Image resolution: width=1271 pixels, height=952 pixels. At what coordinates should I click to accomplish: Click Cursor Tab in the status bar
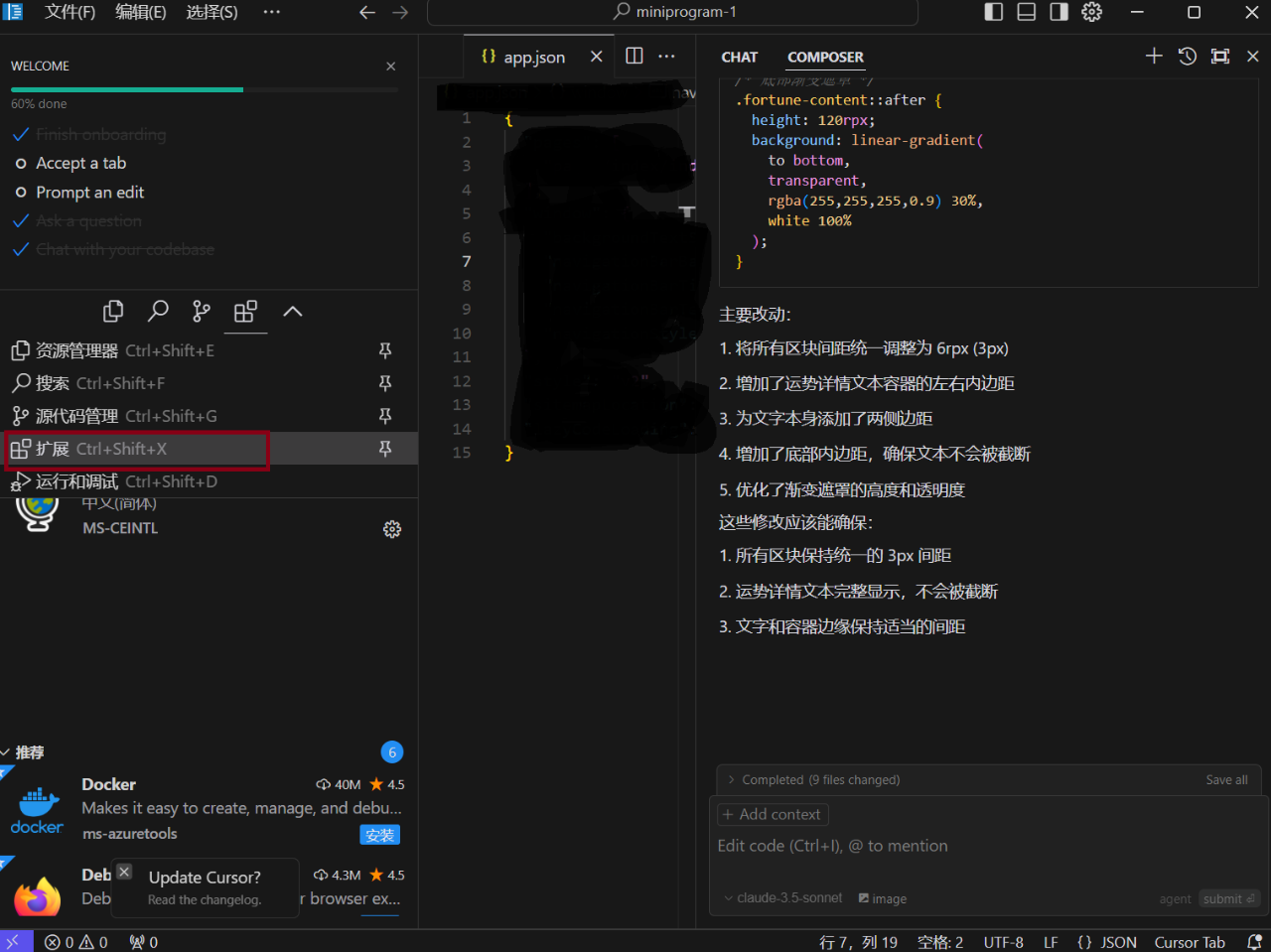(1190, 941)
